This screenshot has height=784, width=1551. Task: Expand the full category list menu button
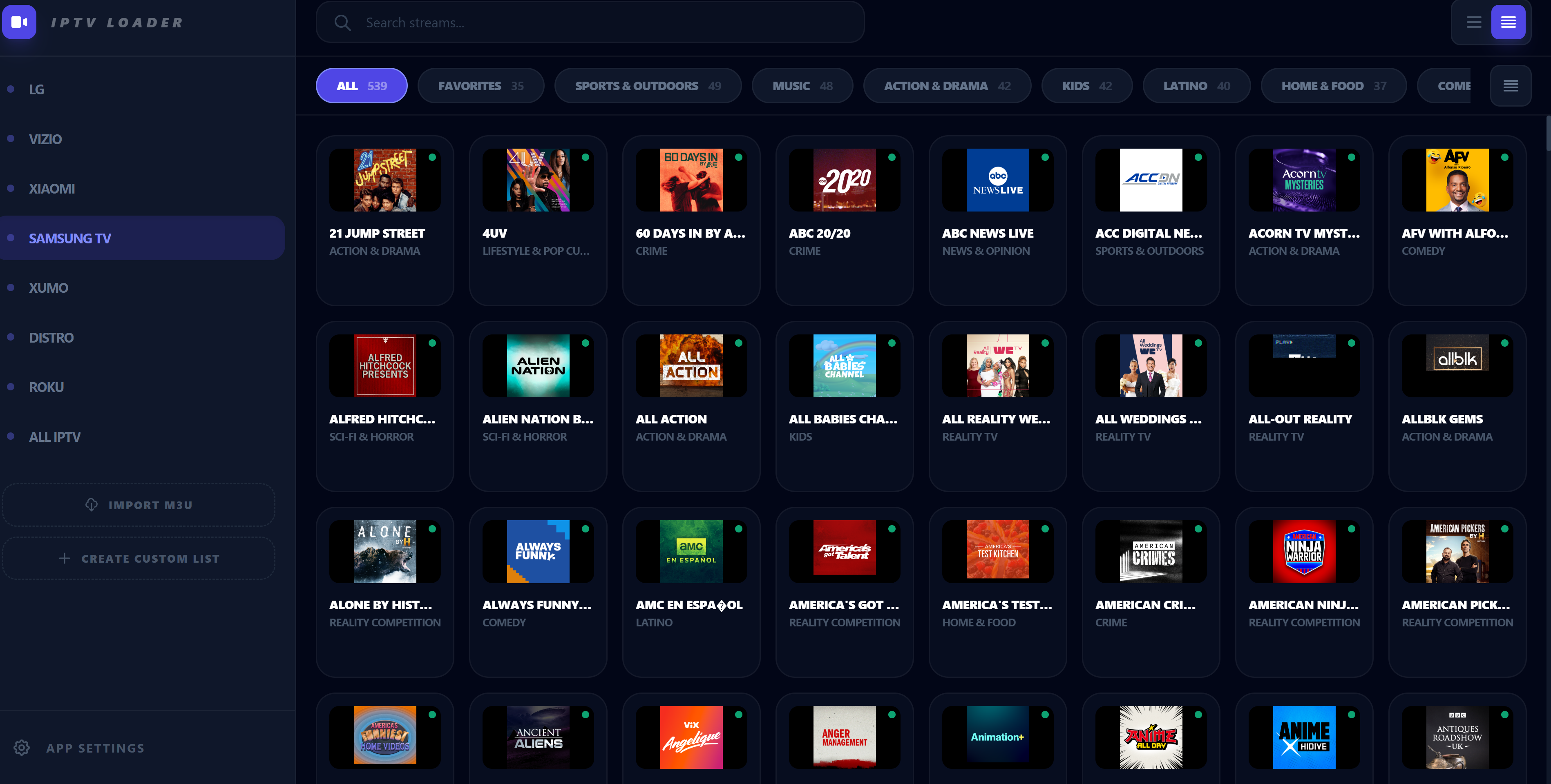1510,86
